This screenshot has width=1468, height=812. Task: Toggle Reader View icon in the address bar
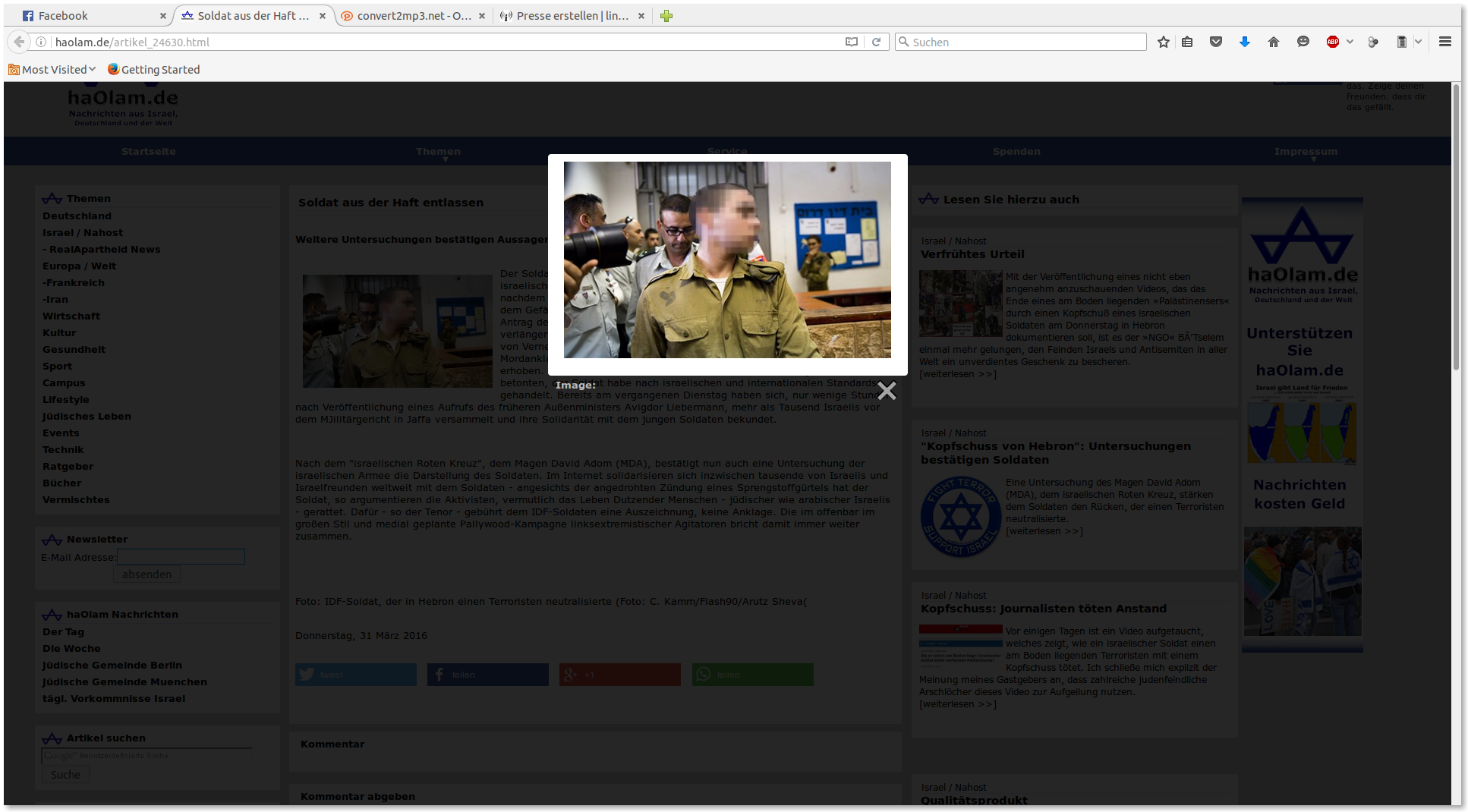coord(852,42)
